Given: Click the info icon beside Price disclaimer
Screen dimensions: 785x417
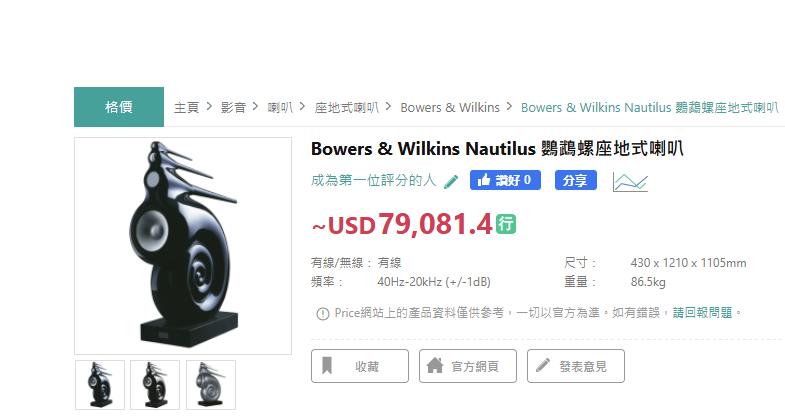Looking at the screenshot, I should [322, 313].
